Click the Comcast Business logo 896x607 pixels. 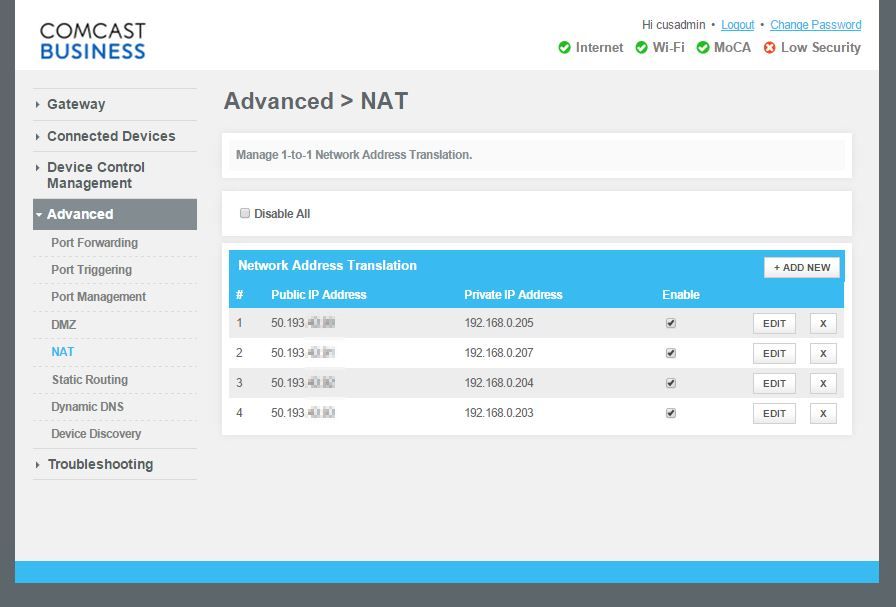(x=92, y=40)
